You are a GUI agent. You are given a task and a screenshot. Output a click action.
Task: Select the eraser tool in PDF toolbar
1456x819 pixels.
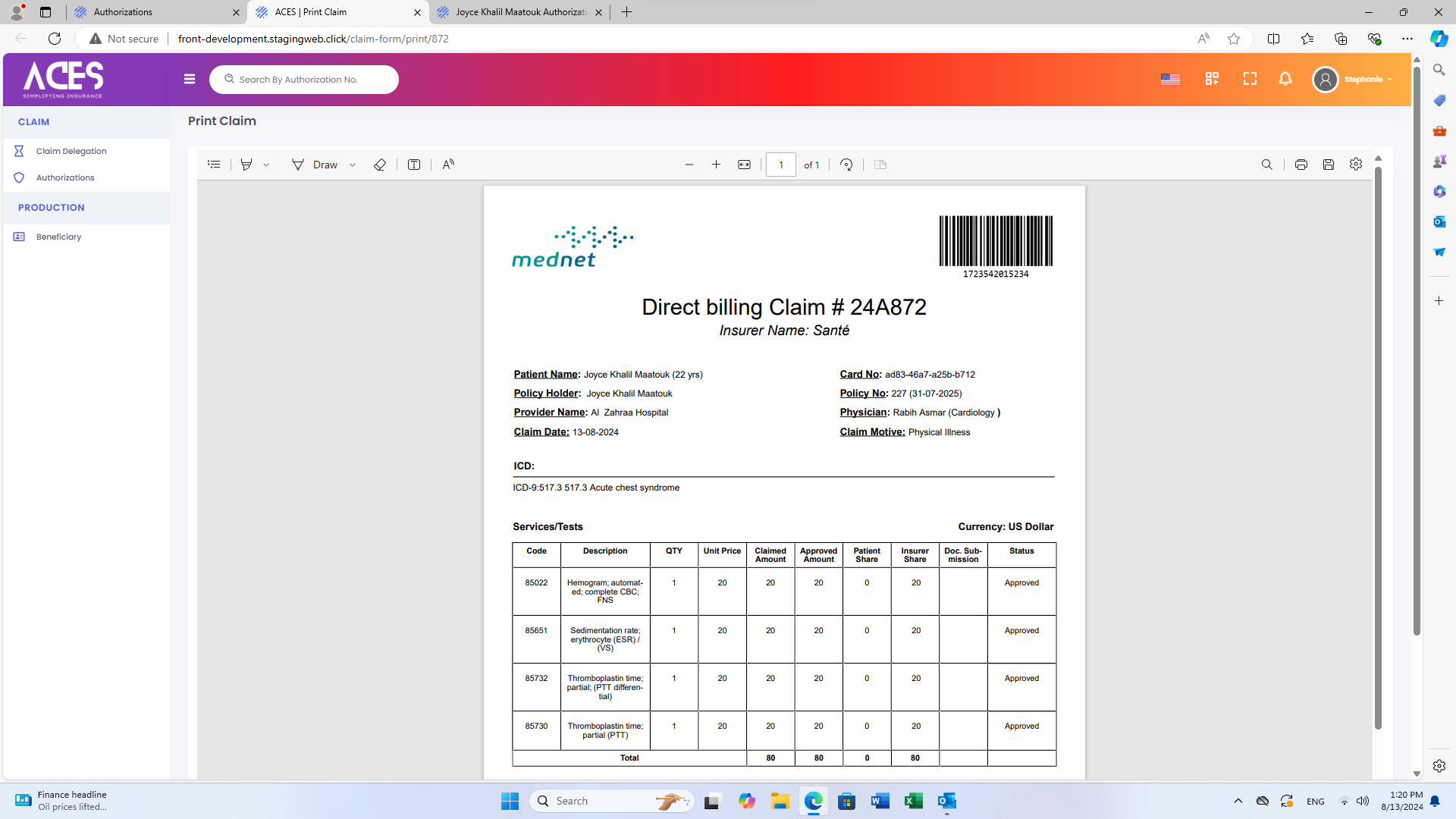[380, 165]
